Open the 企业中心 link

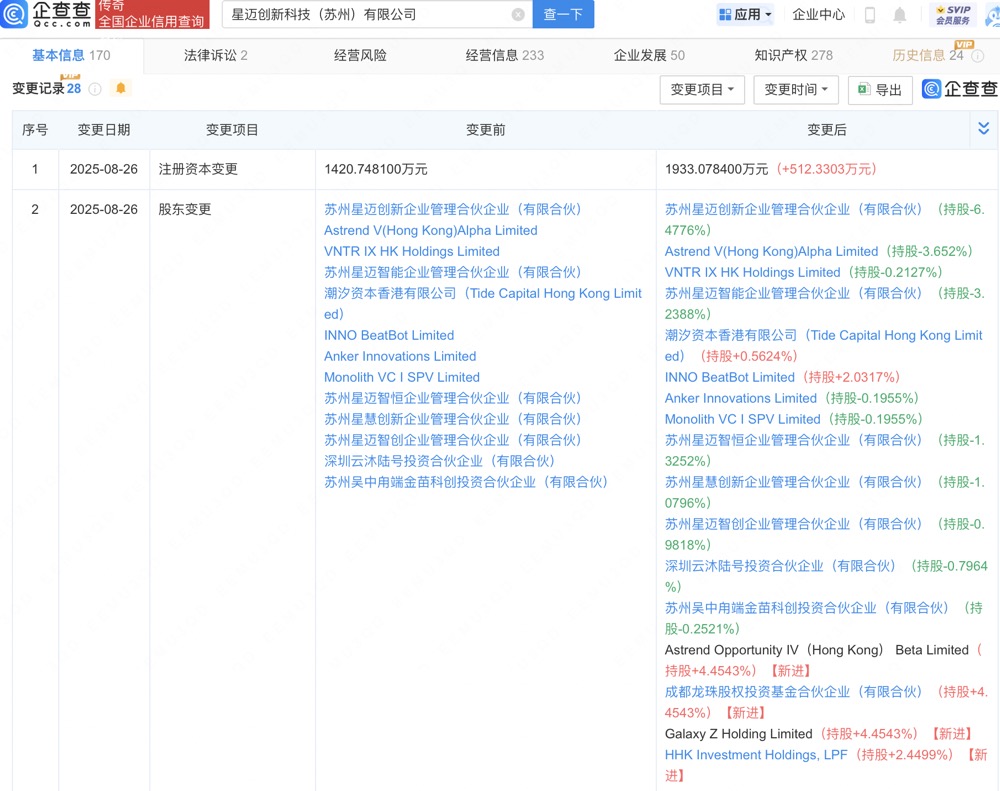[818, 14]
